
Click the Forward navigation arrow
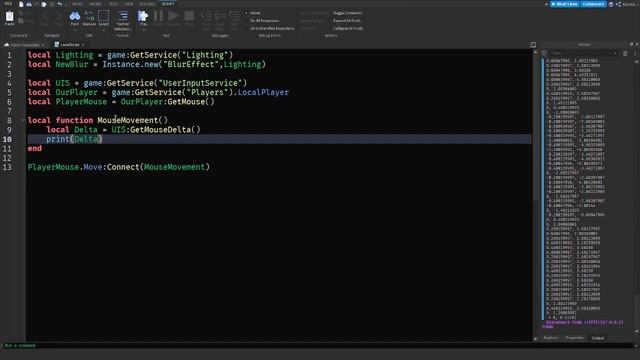[x=59, y=17]
